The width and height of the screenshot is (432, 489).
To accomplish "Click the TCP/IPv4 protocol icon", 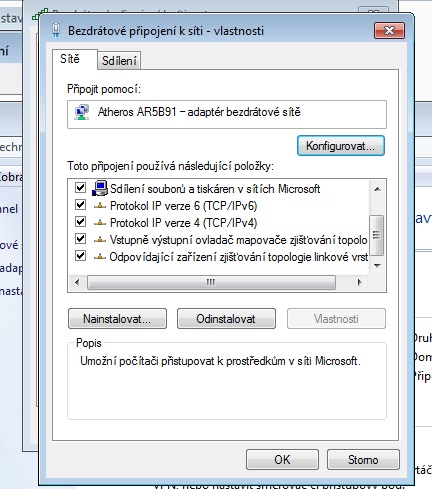I will [x=100, y=223].
